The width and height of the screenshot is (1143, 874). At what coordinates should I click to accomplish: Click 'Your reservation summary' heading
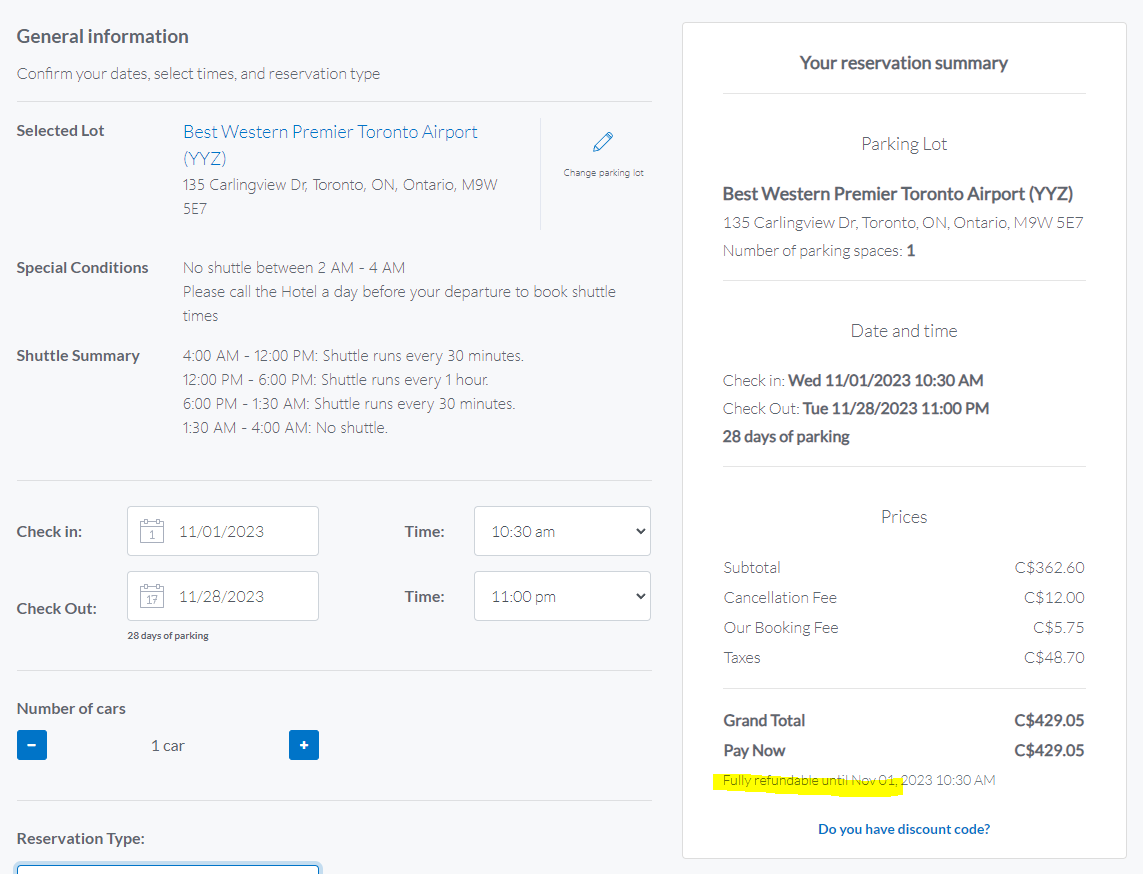(x=904, y=63)
